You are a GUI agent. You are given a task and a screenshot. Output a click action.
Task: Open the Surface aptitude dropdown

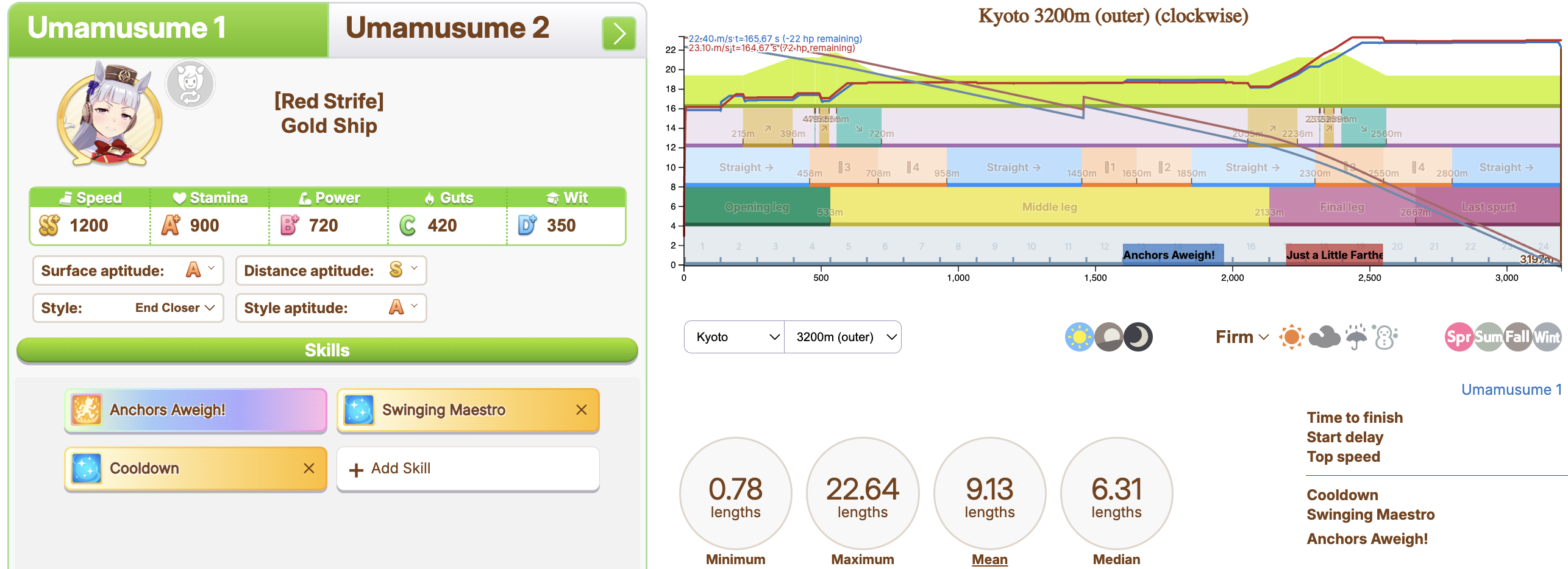[128, 270]
